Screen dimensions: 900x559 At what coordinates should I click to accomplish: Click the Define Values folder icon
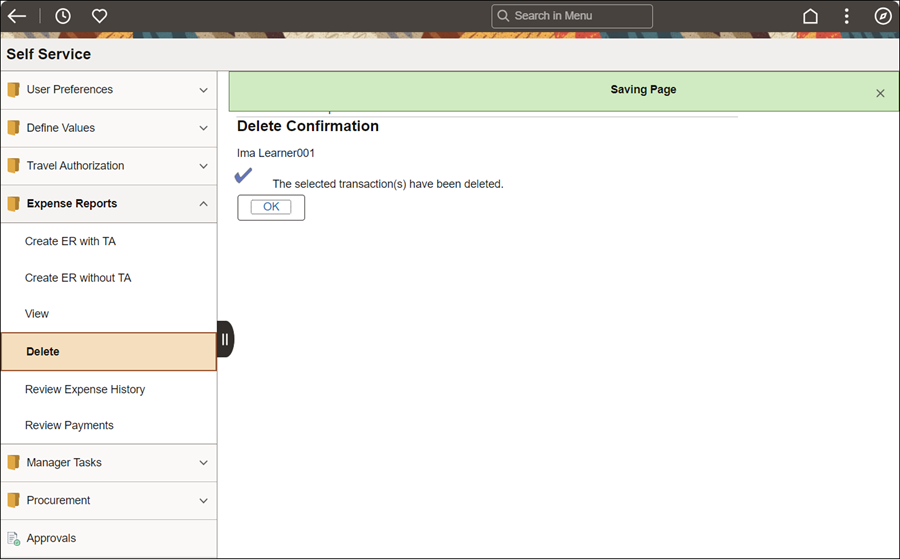pos(13,127)
